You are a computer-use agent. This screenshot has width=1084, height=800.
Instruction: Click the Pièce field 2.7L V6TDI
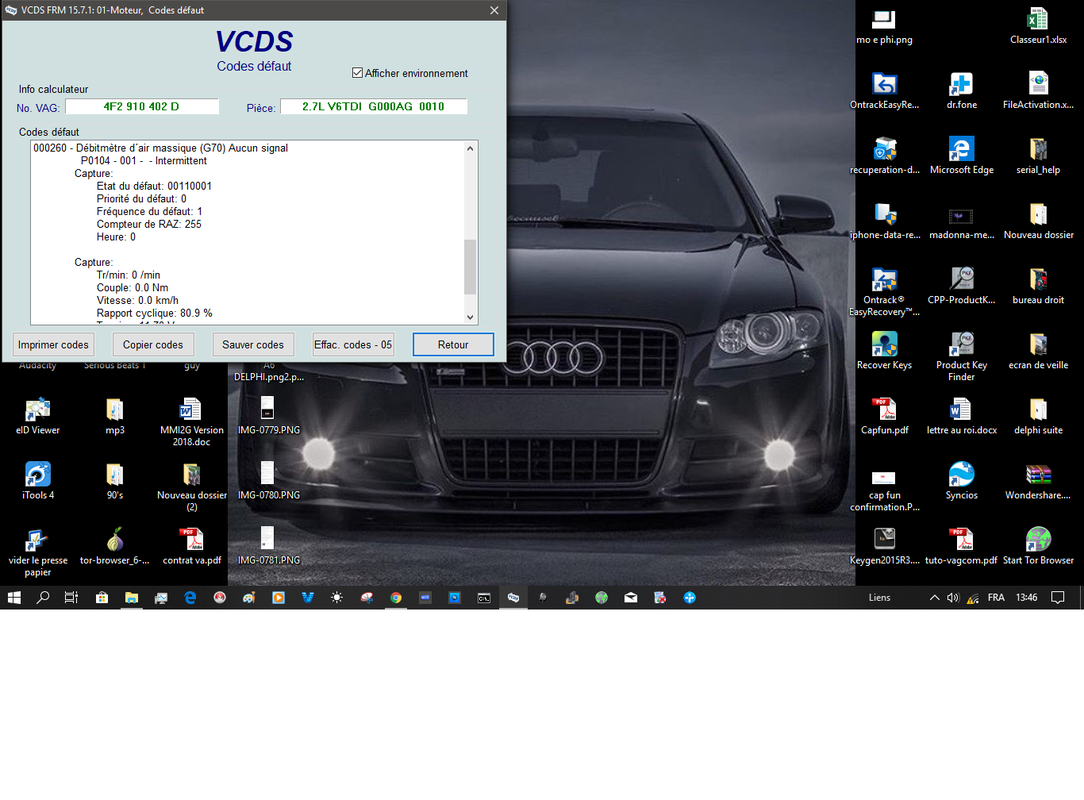point(373,106)
